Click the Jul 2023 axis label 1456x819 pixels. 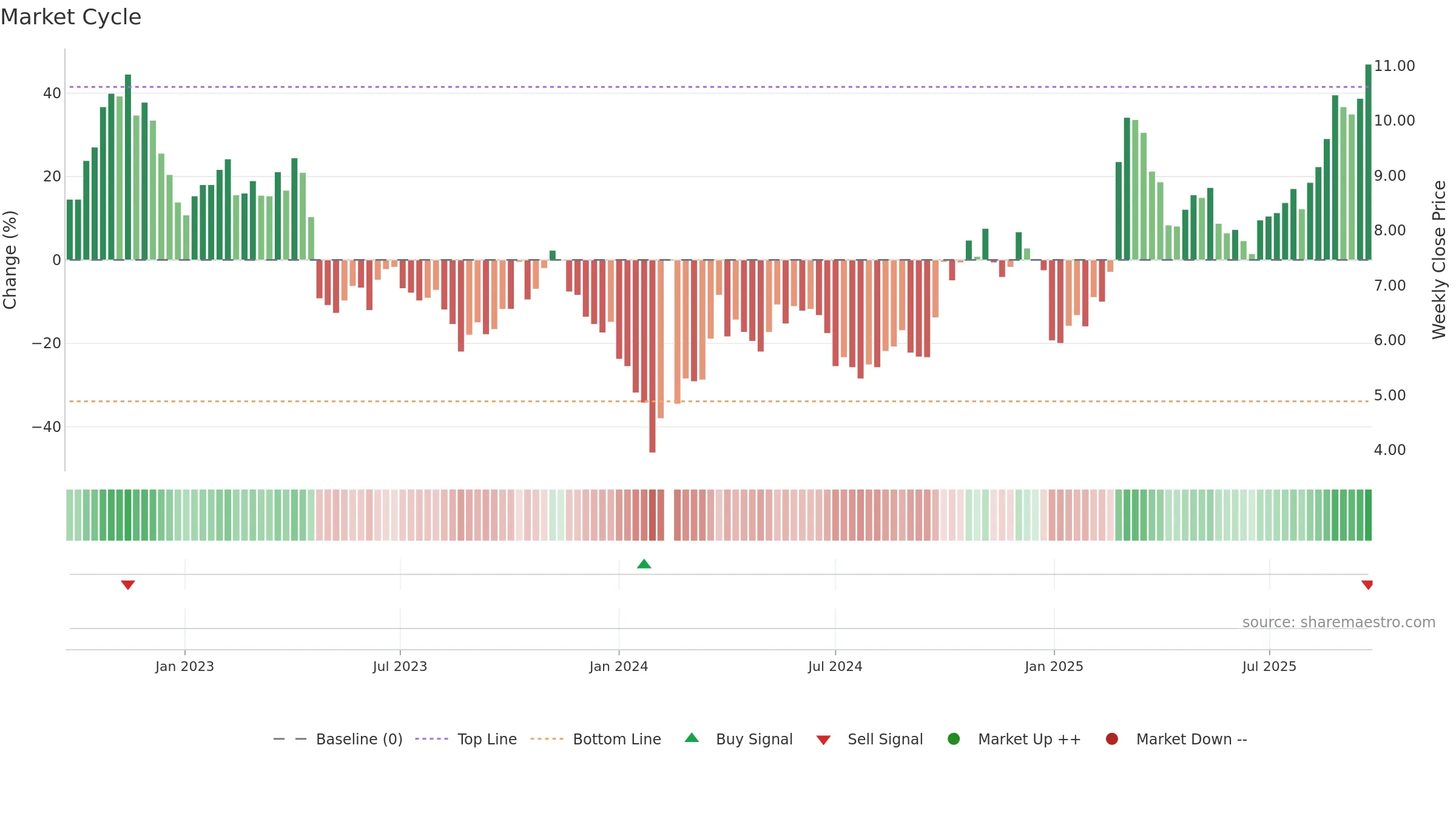(x=400, y=667)
